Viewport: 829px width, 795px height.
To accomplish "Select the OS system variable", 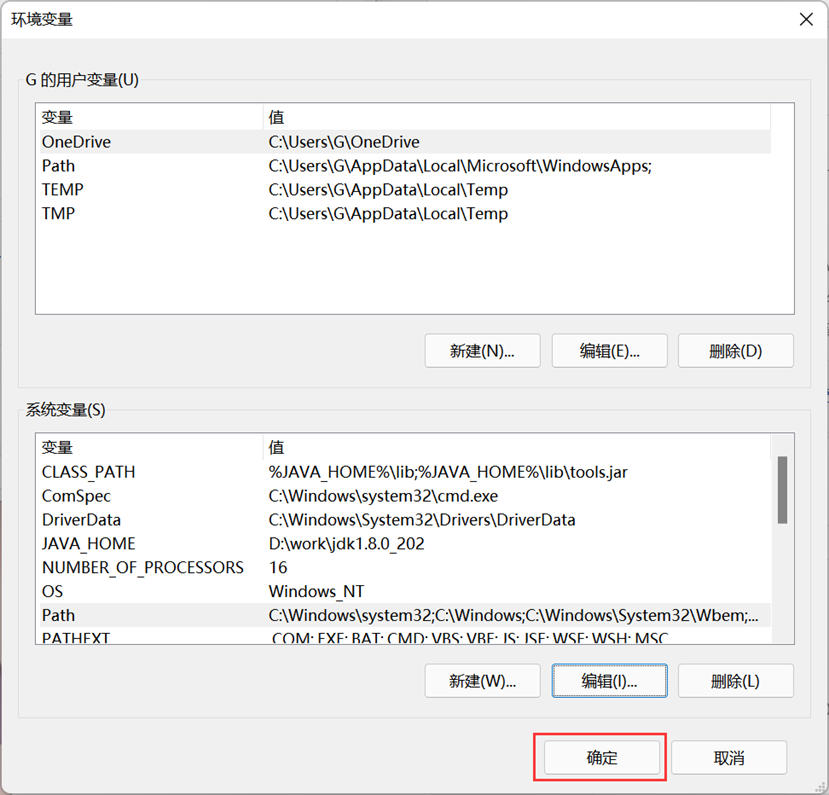I will 405,591.
